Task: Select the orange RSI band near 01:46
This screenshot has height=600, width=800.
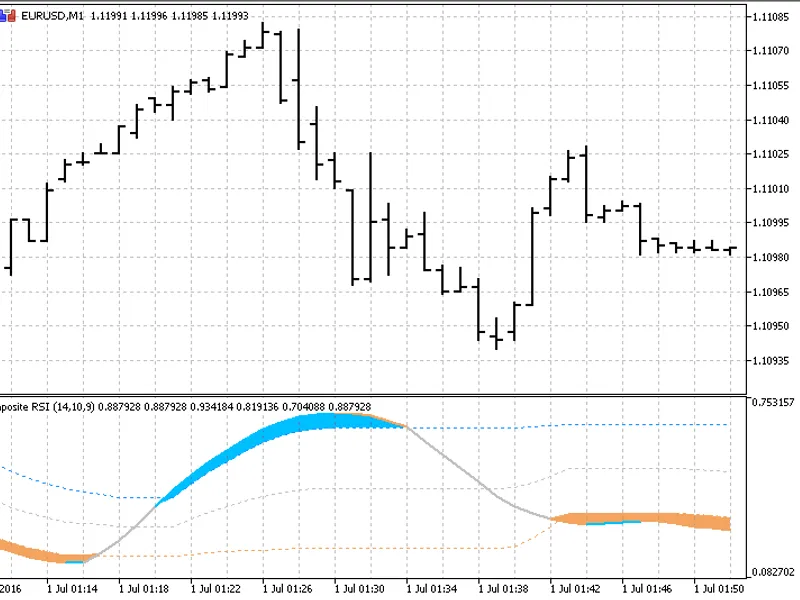Action: [648, 519]
